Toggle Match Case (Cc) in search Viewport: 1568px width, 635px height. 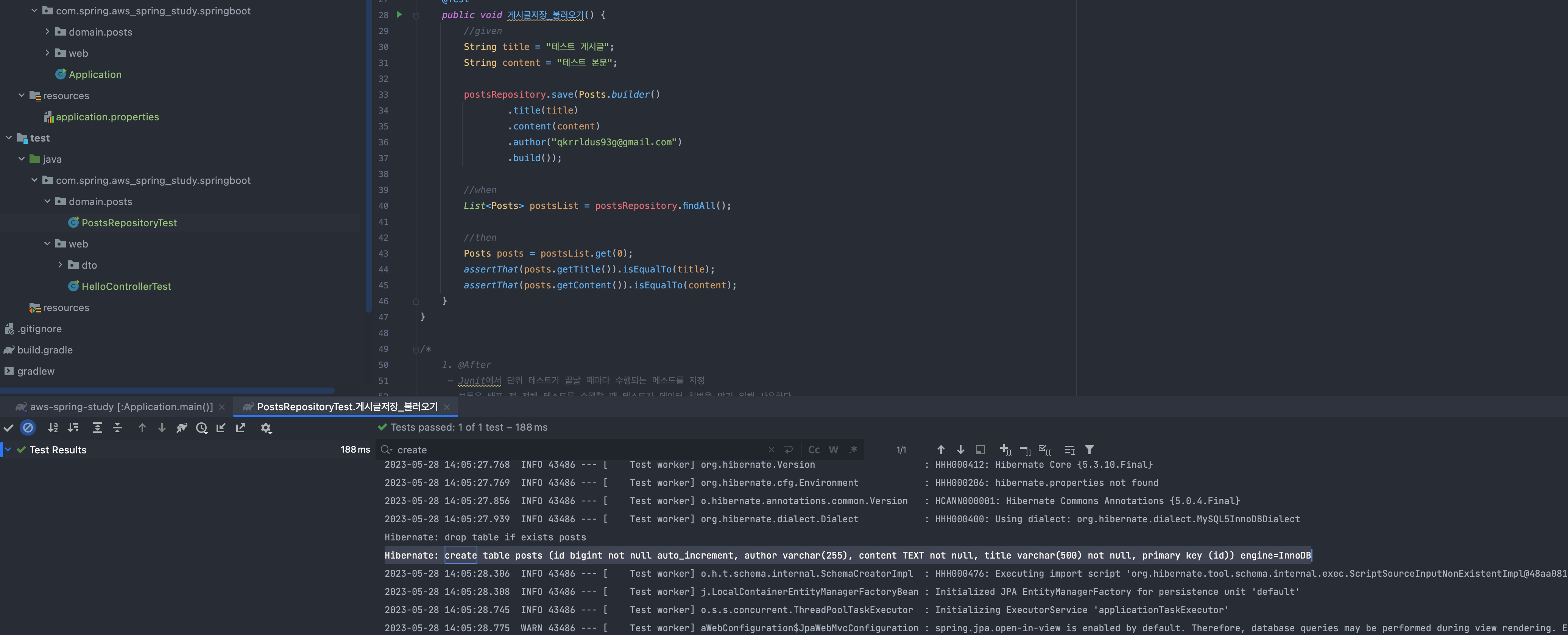814,450
